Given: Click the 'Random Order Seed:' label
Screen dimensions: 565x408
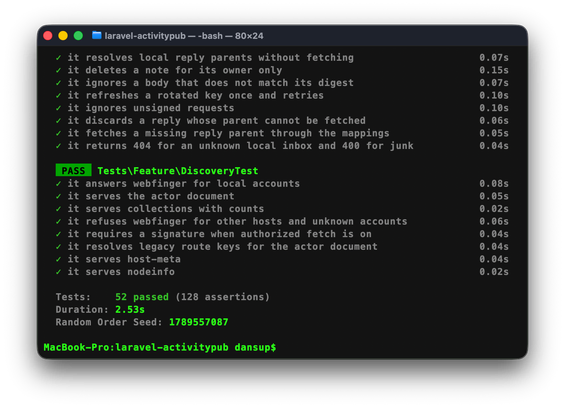Looking at the screenshot, I should pos(109,322).
